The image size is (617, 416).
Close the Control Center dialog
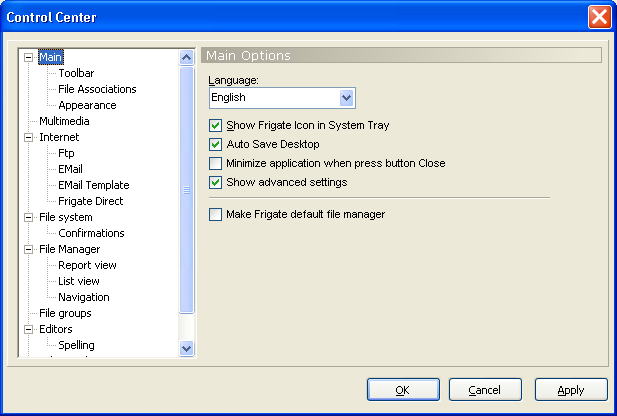coord(600,17)
